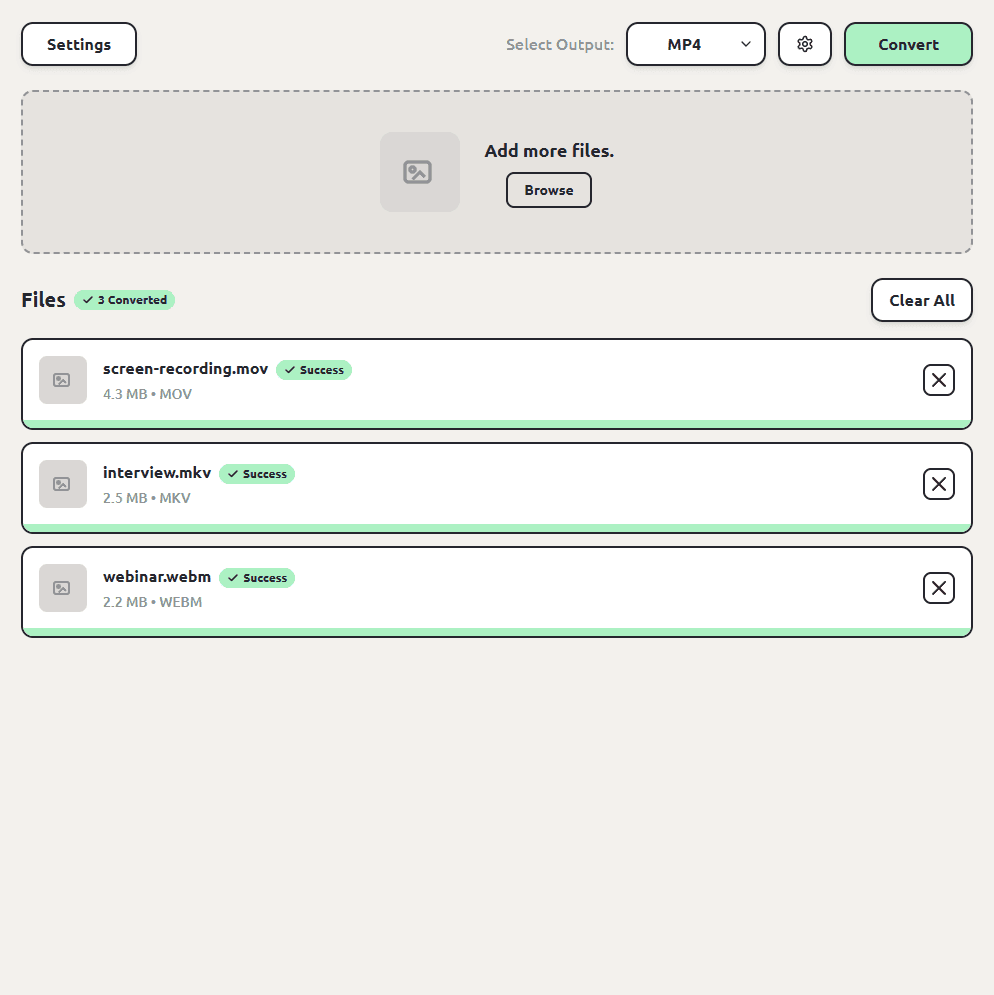
Task: Click the "Files" section heading
Action: [43, 300]
